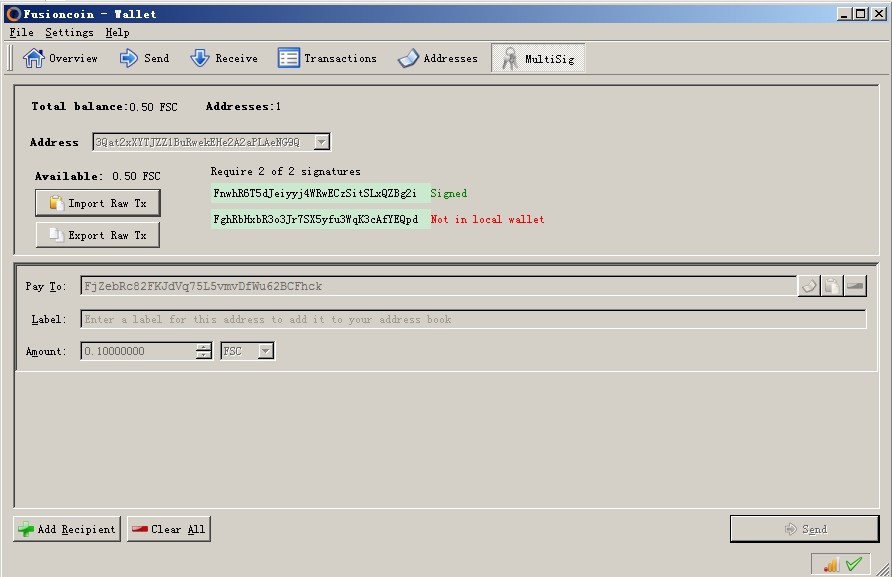
Task: Open the Addresses book tab
Action: [437, 58]
